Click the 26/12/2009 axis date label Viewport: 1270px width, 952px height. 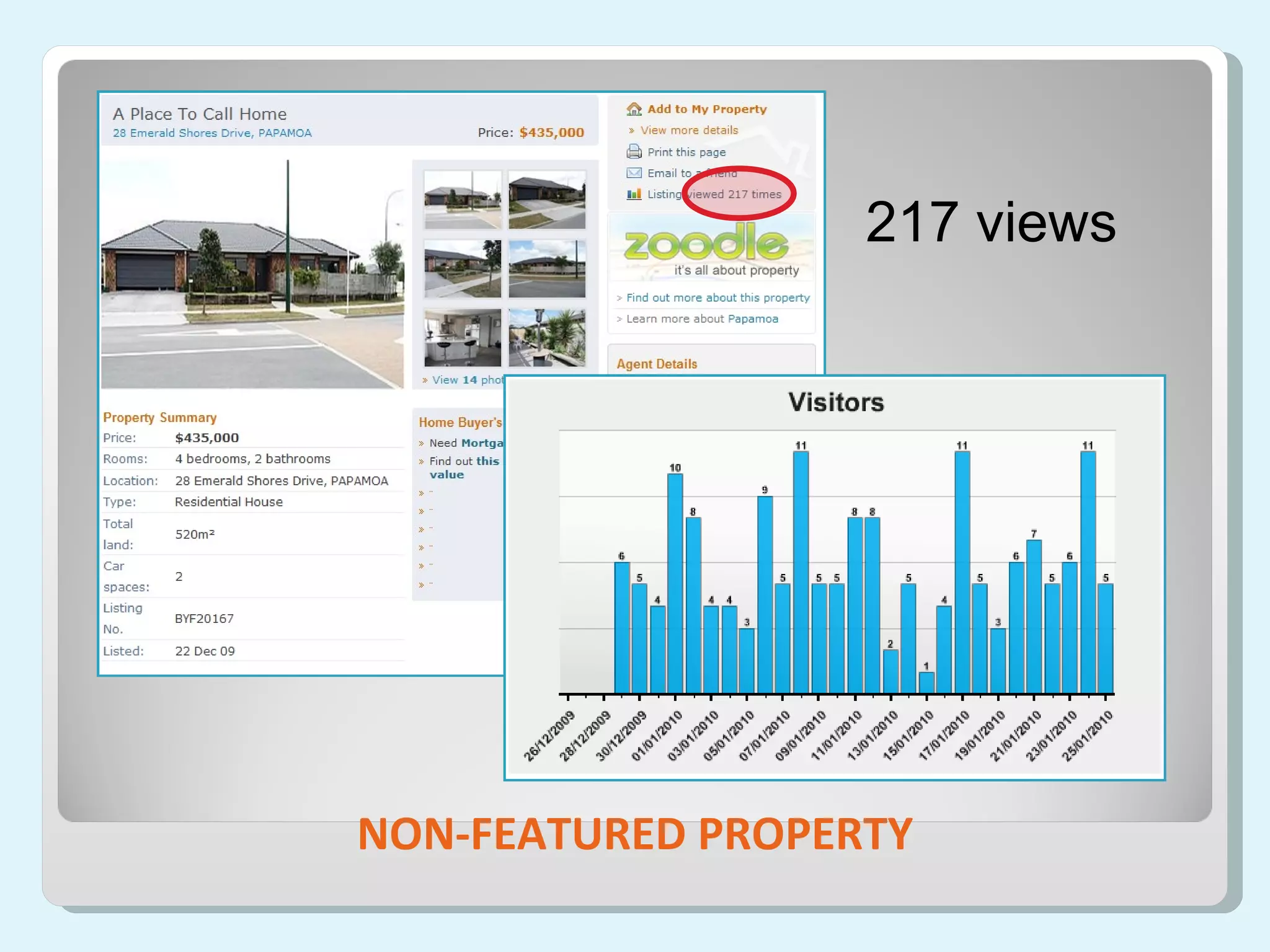point(549,736)
